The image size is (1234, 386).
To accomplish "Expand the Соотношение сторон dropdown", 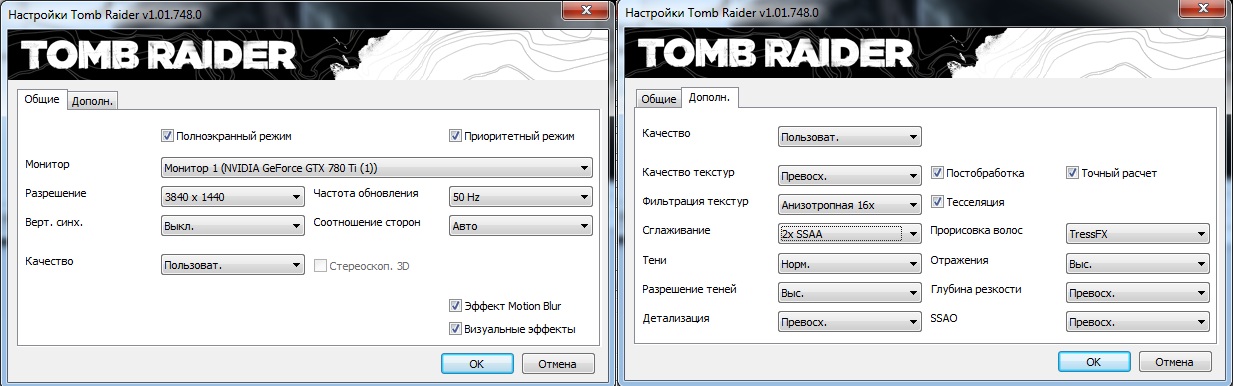I will (521, 226).
